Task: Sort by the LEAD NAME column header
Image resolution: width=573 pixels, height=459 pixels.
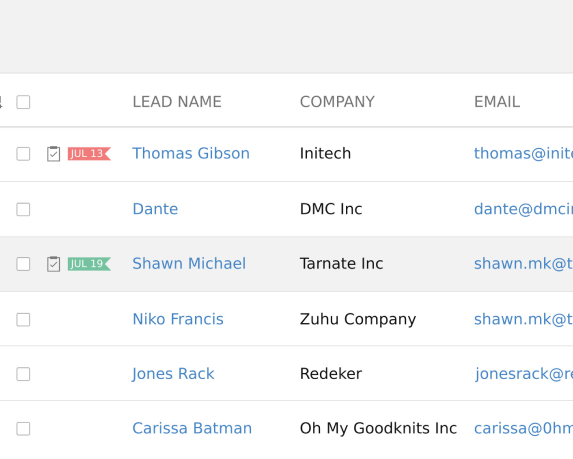Action: click(x=177, y=102)
